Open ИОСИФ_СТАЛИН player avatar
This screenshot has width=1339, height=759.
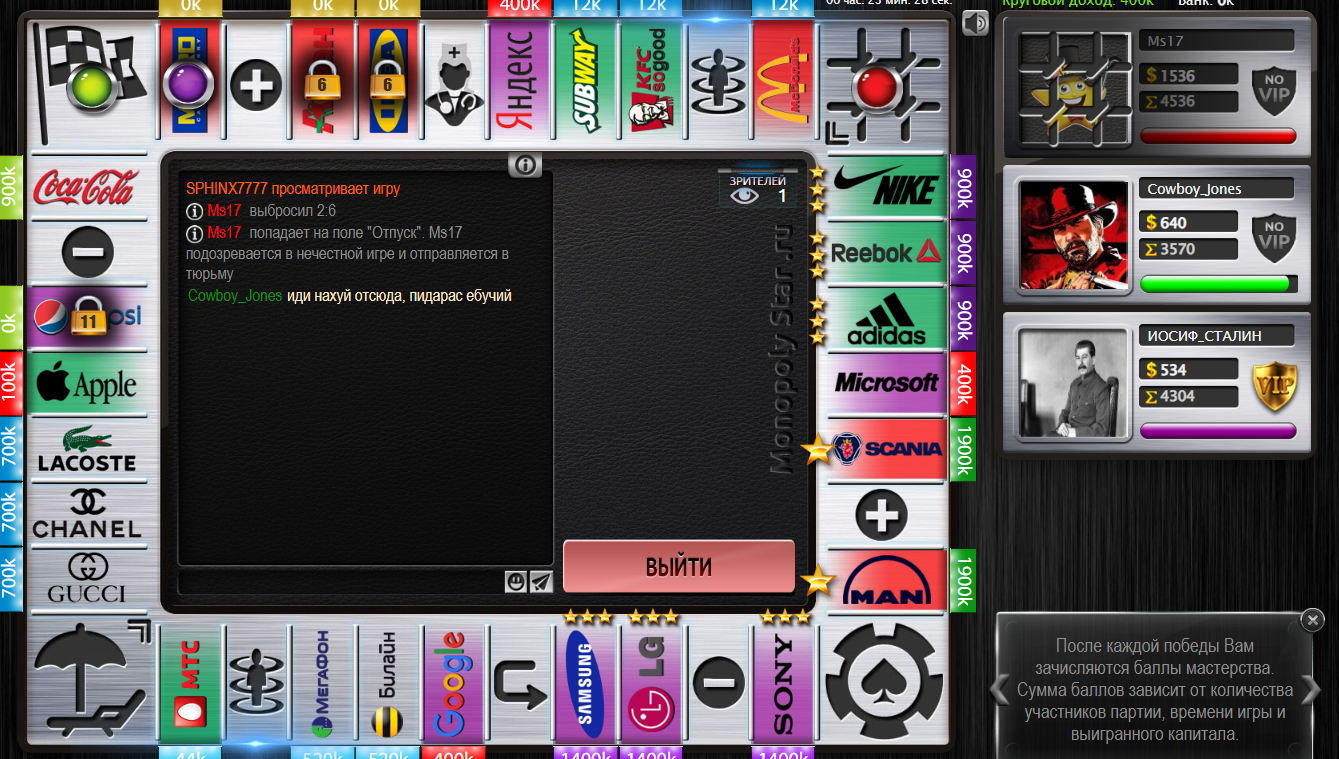(1073, 385)
